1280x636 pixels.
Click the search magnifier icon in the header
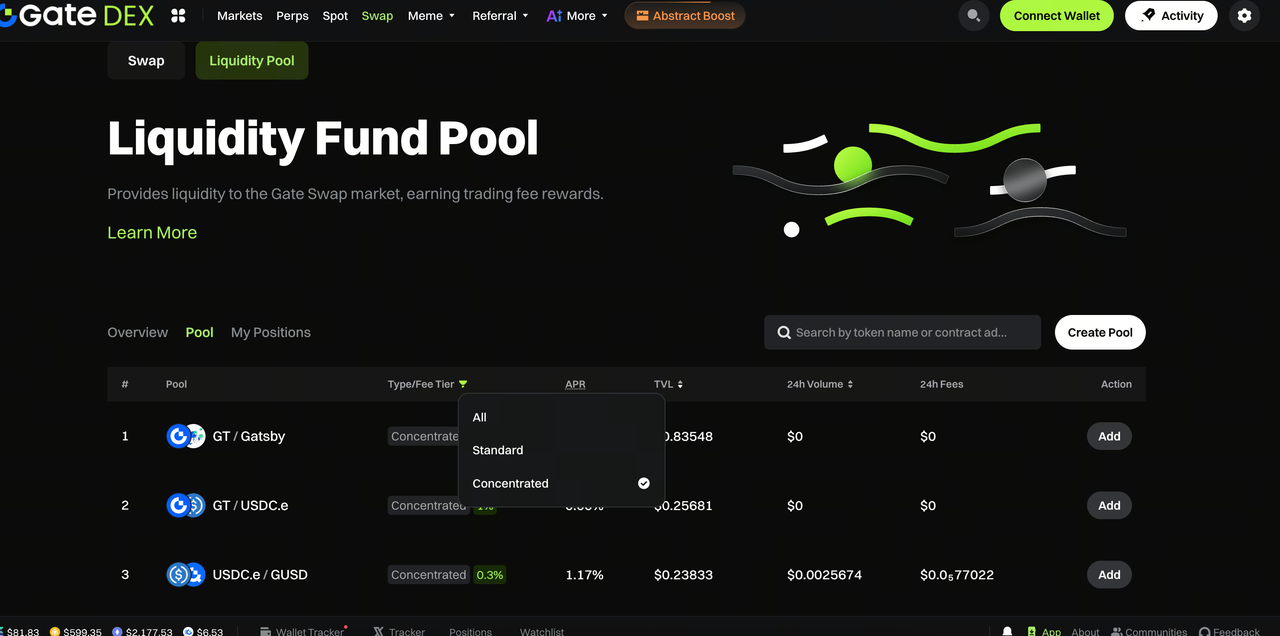(x=972, y=16)
